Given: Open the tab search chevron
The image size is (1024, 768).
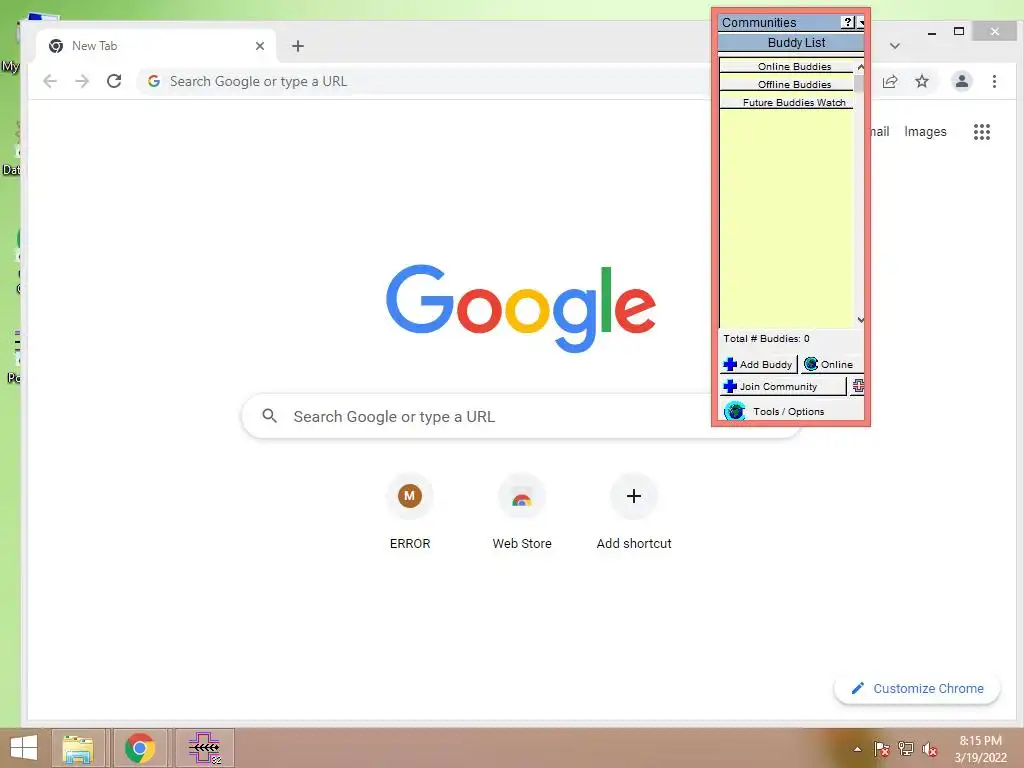Looking at the screenshot, I should (895, 46).
